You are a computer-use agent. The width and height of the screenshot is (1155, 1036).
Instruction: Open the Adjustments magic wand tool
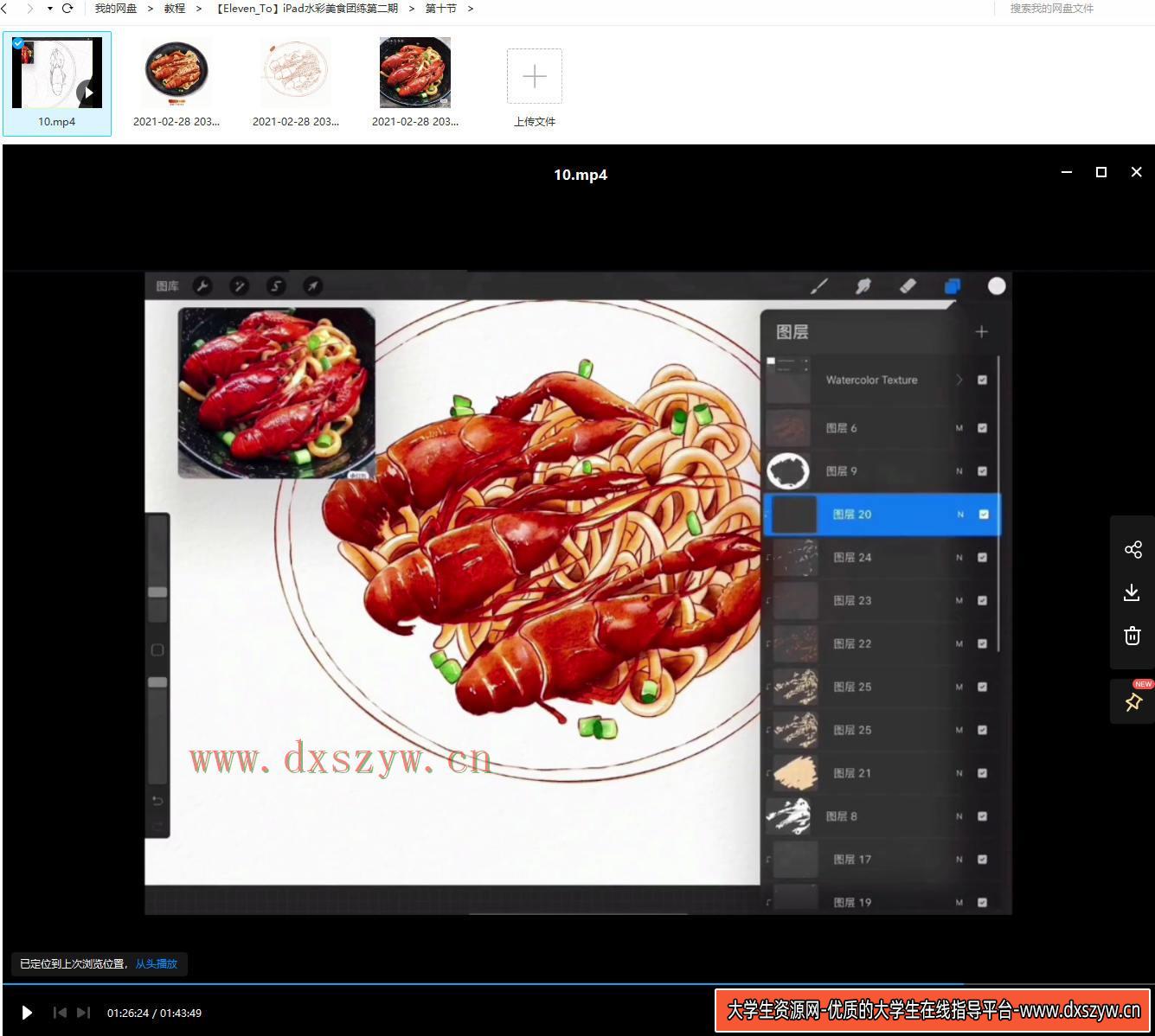[240, 286]
